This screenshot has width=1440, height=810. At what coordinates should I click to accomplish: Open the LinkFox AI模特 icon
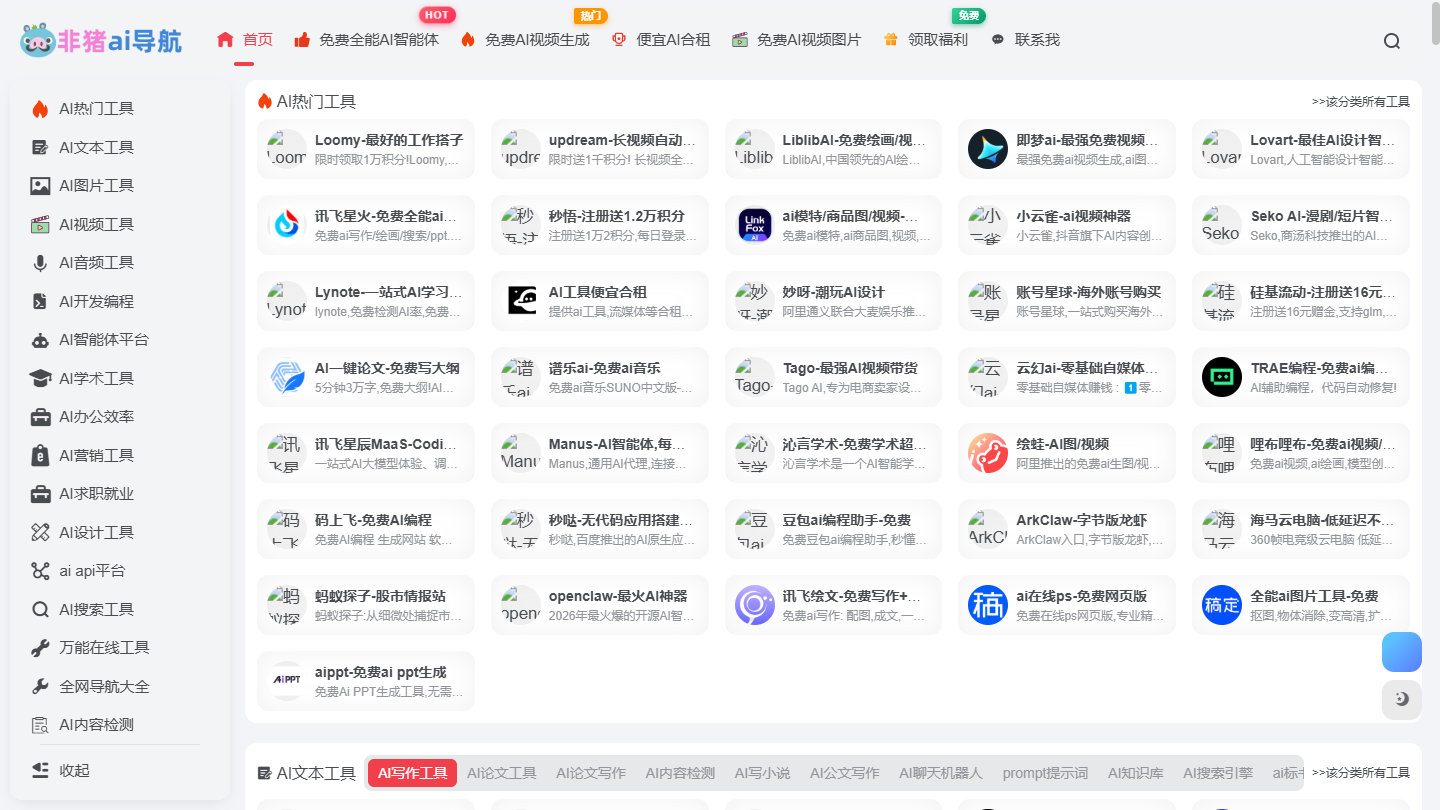pos(755,225)
